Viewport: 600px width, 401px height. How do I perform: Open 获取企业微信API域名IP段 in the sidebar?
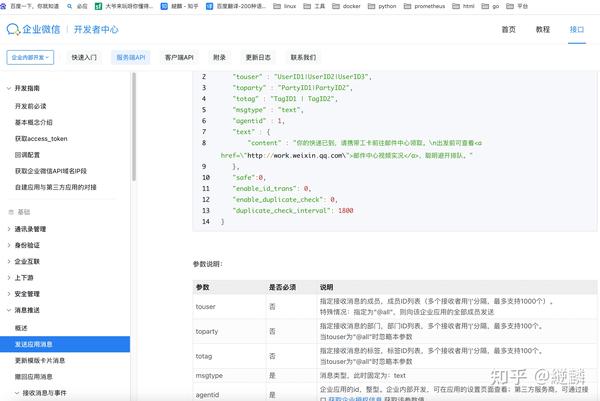point(51,171)
